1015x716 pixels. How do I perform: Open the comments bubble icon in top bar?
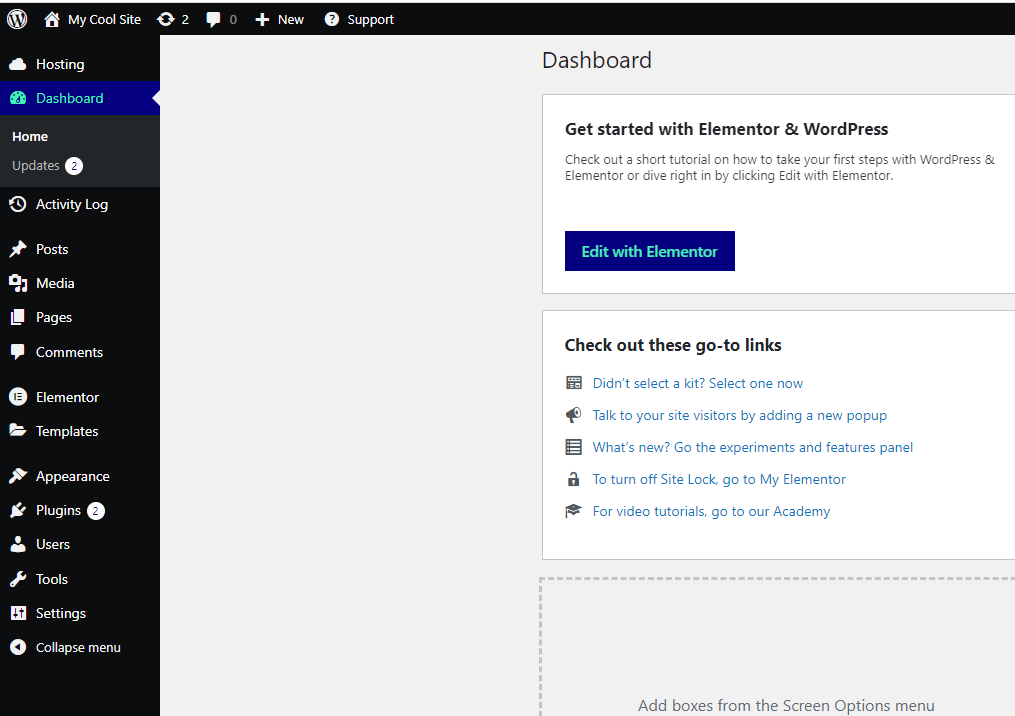tap(213, 19)
